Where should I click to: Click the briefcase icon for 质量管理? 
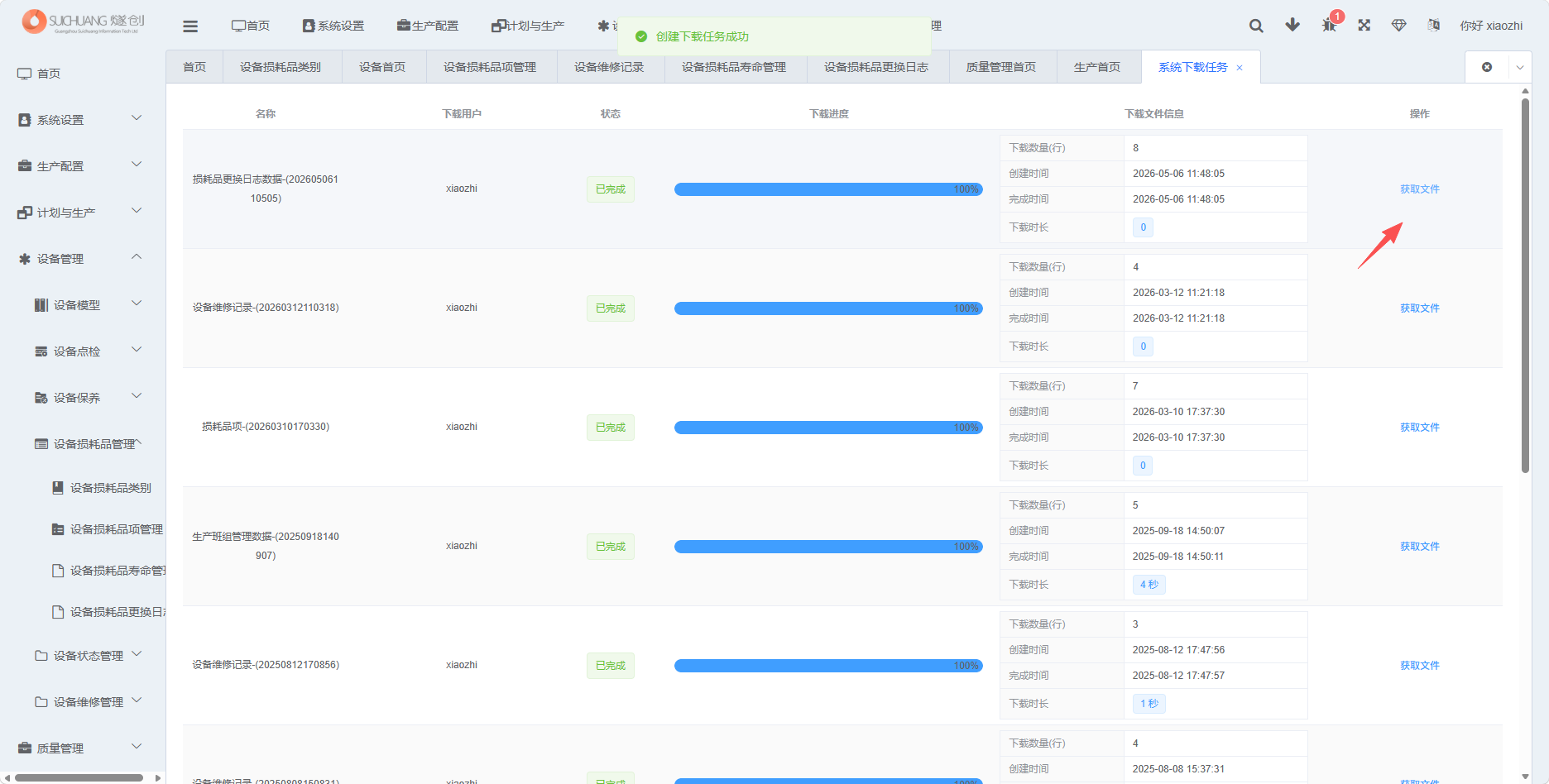pyautogui.click(x=25, y=748)
